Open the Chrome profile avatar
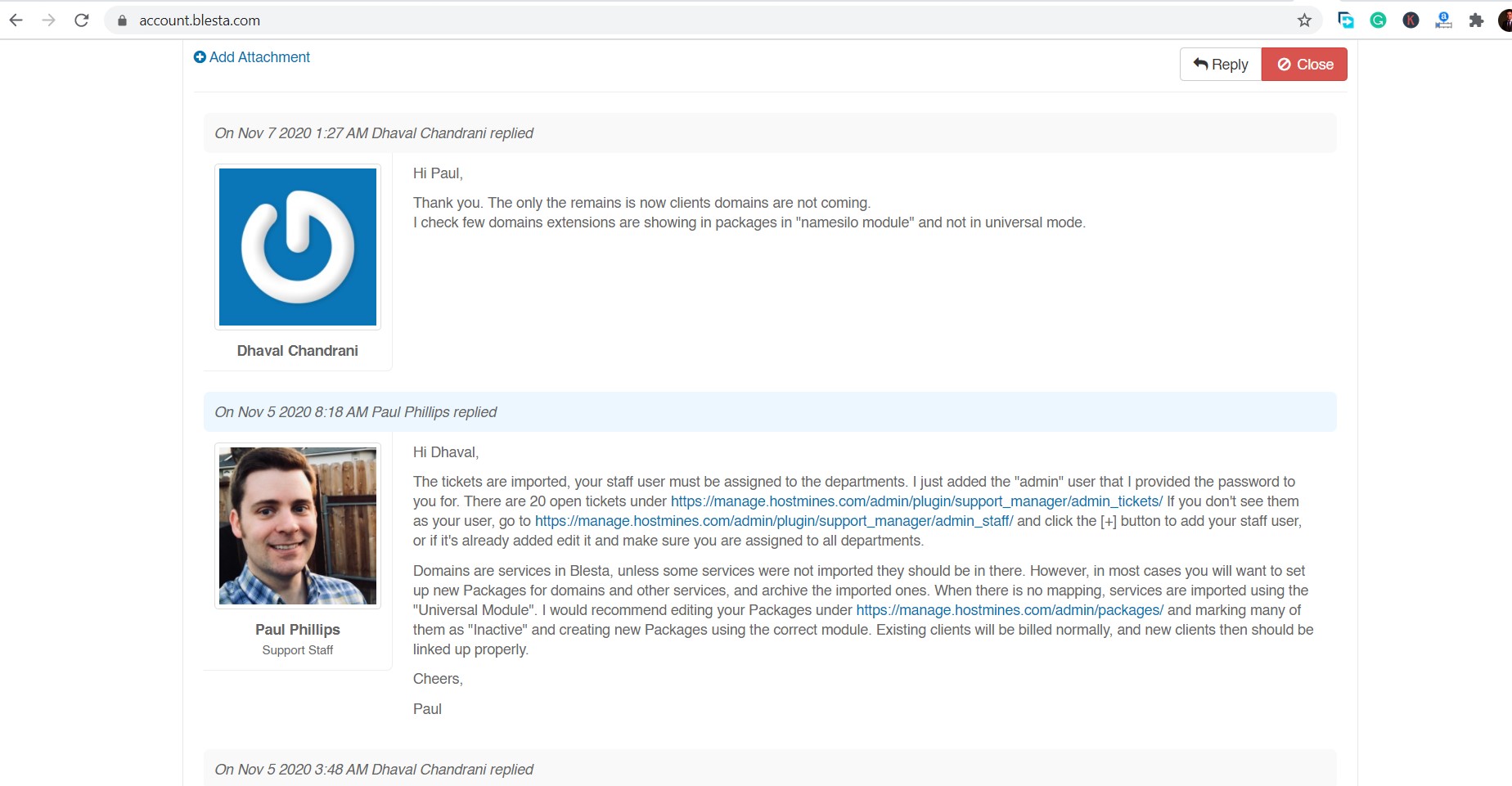Screen dimensions: 1512x786 coord(1504,20)
